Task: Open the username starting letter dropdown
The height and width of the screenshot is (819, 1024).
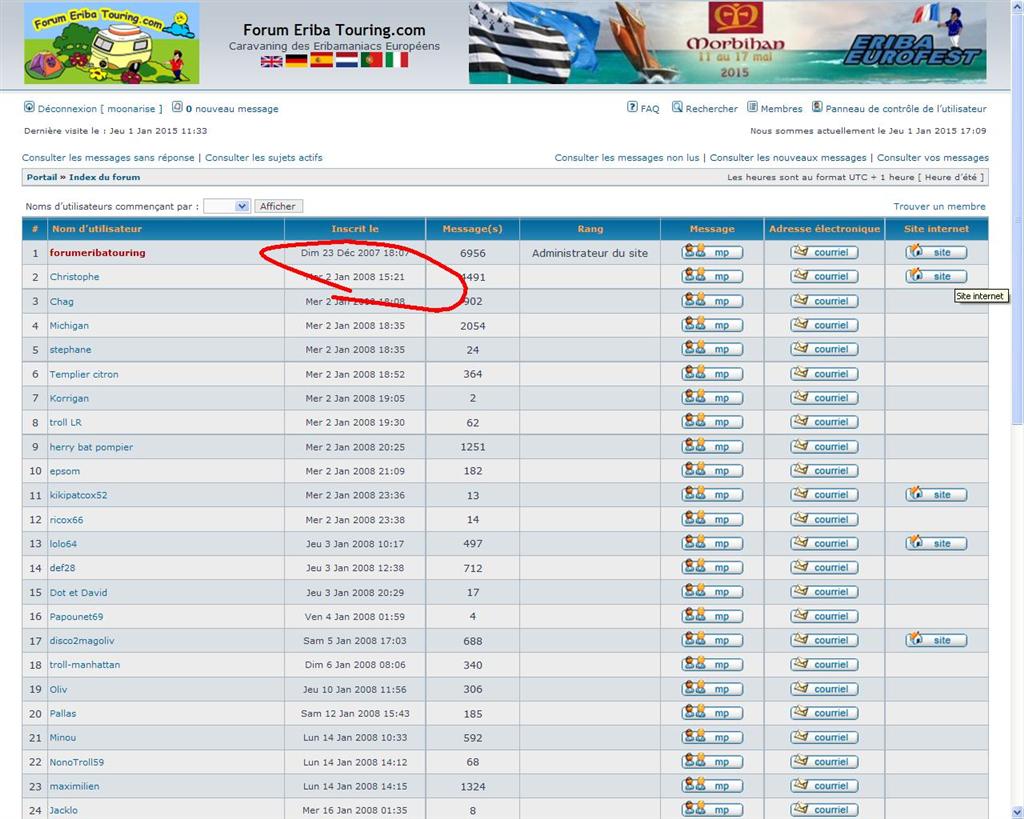Action: [x=227, y=206]
